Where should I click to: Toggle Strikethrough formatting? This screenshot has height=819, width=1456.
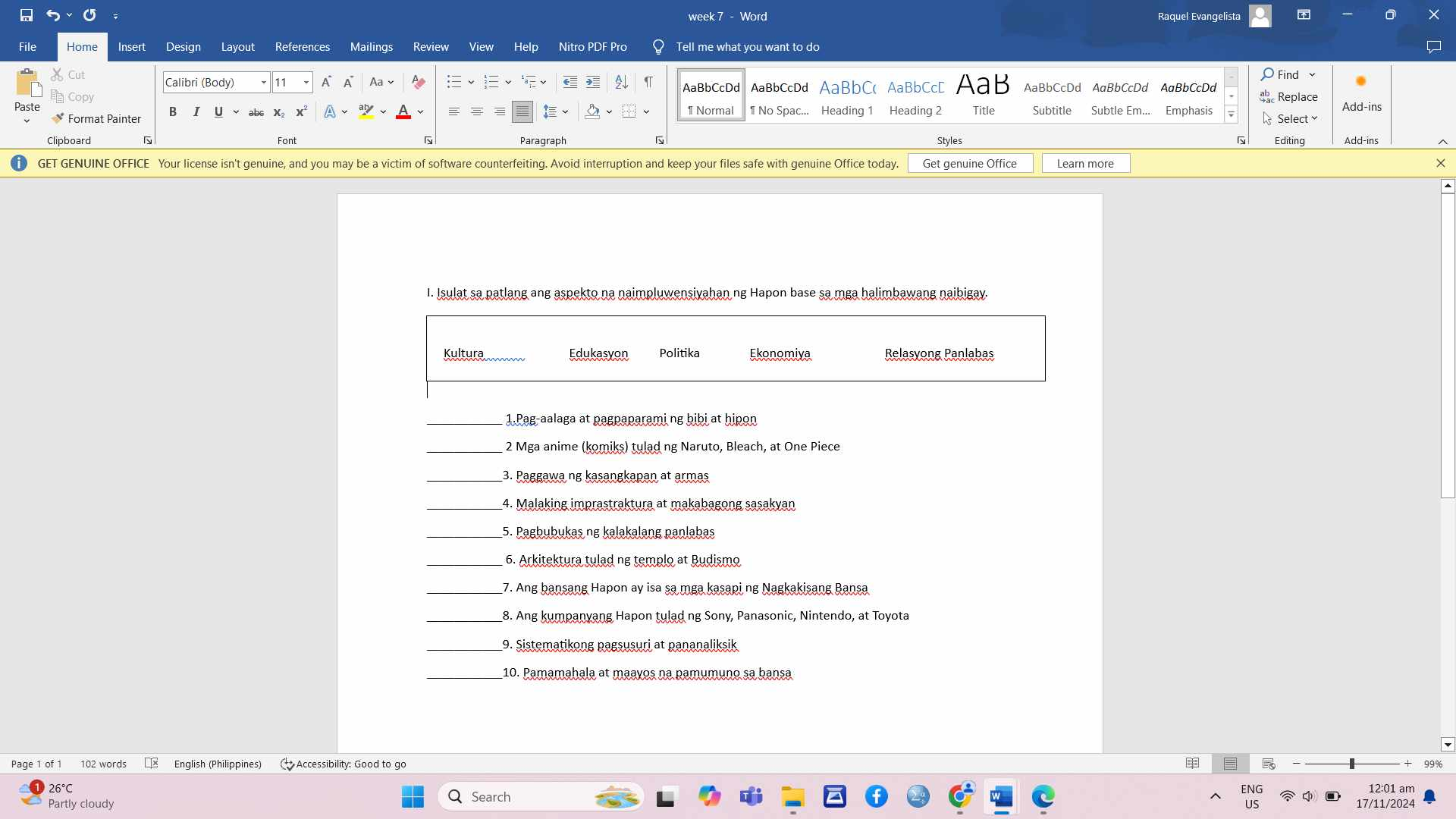[256, 112]
